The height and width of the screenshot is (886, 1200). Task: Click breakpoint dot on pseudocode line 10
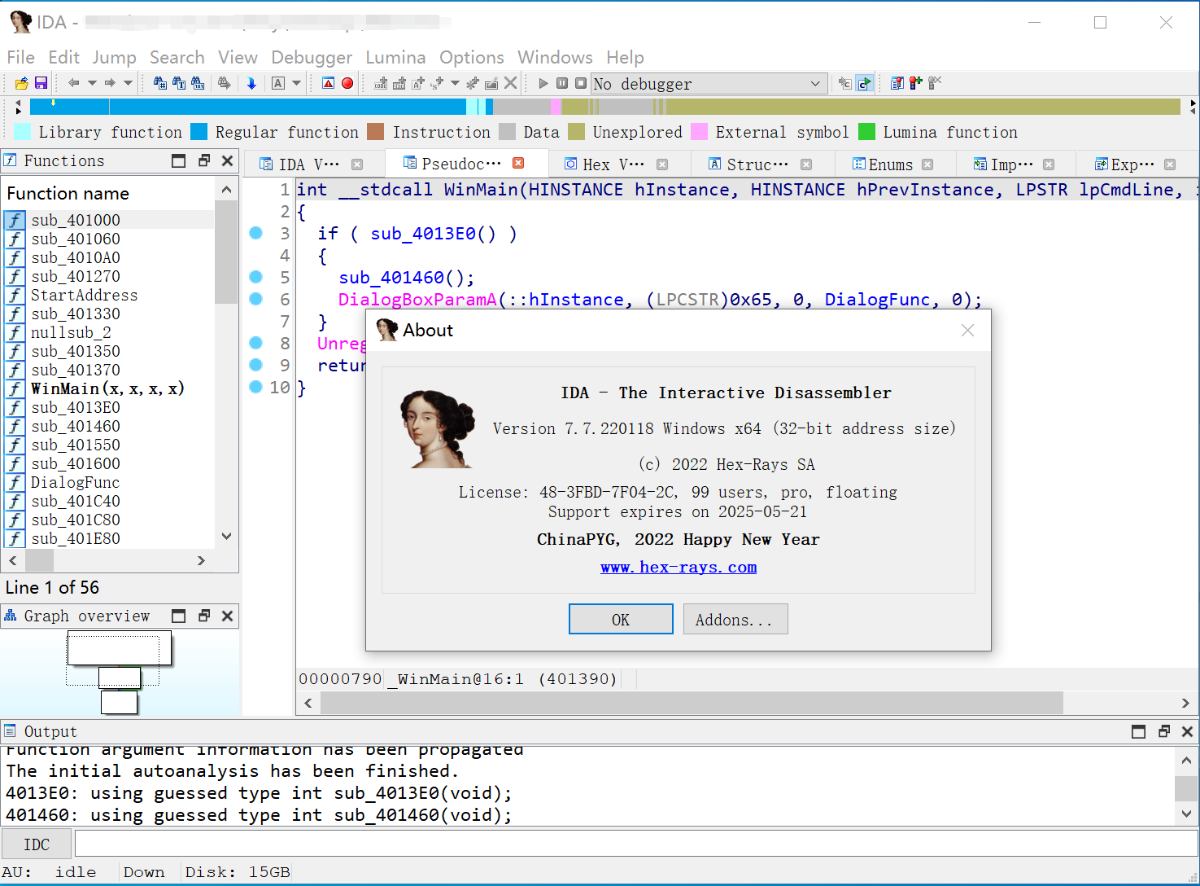coord(255,387)
